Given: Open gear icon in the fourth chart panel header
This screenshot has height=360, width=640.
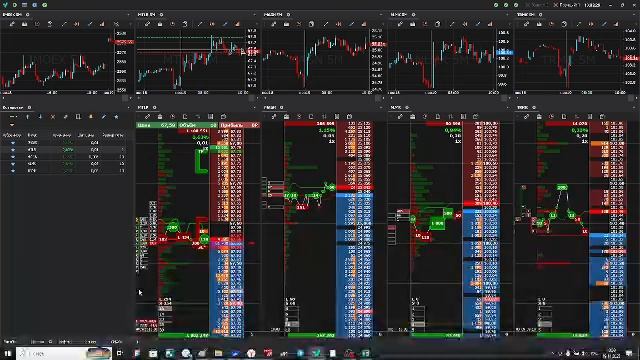Looking at the screenshot, I should pyautogui.click(x=413, y=15).
